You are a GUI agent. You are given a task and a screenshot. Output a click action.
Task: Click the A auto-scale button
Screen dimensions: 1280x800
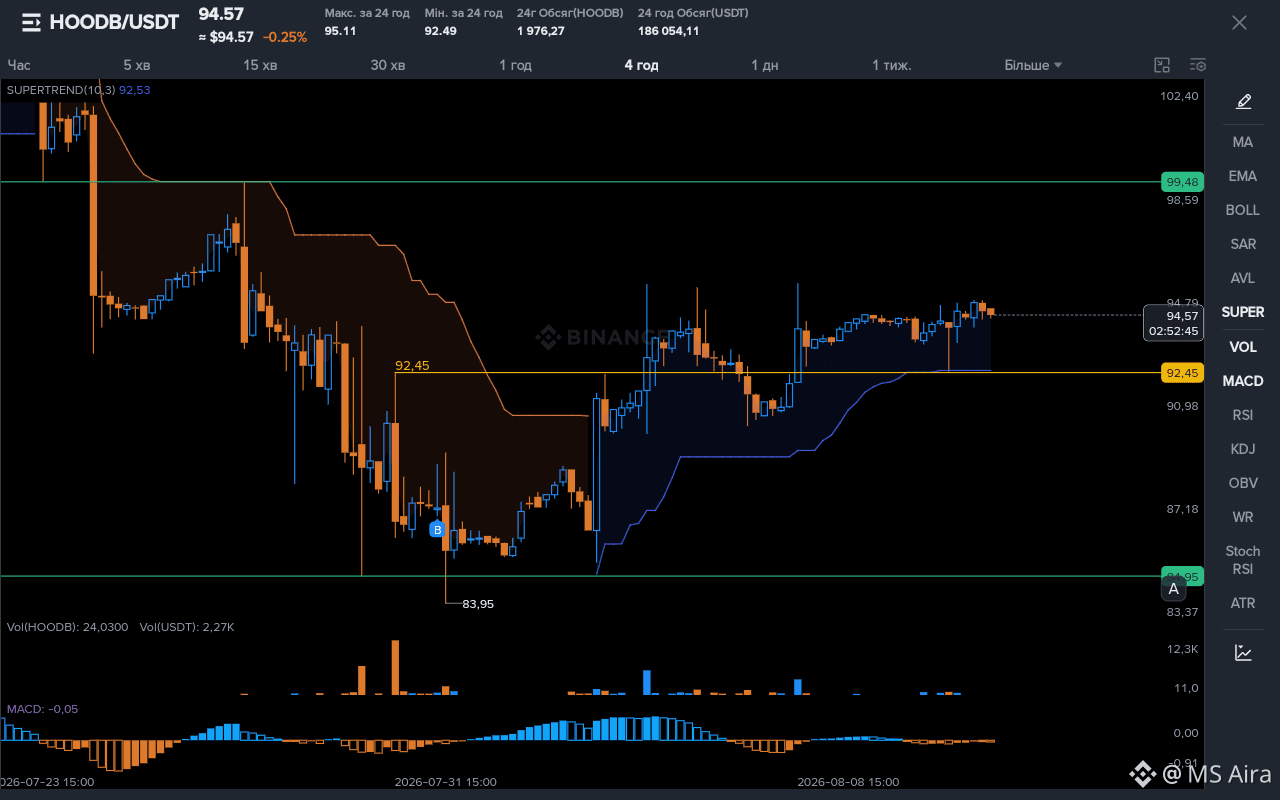click(x=1173, y=589)
